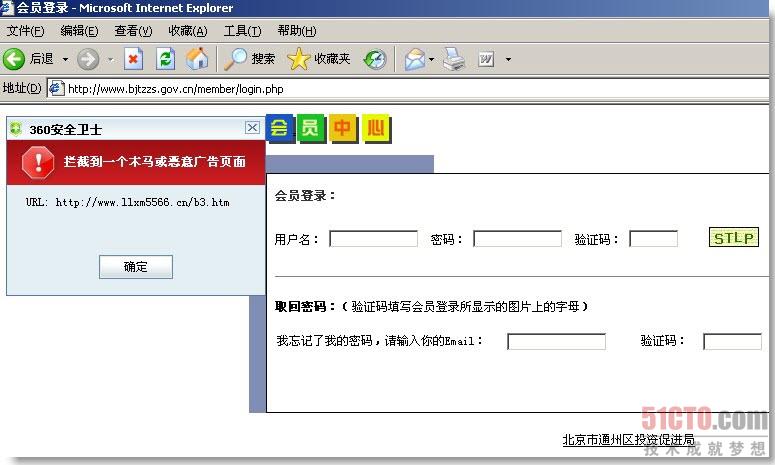Viewport: 775px width, 465px height.
Task: Stop page loading with the red X icon
Action: (133, 59)
